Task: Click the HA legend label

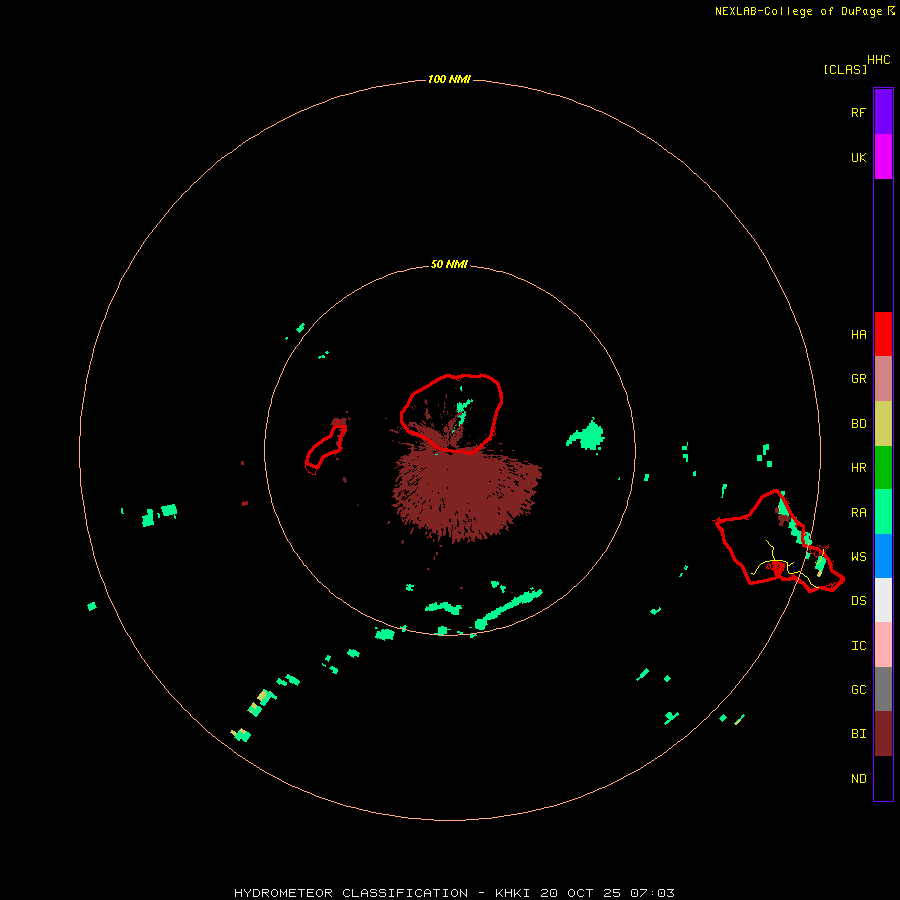Action: click(x=858, y=334)
